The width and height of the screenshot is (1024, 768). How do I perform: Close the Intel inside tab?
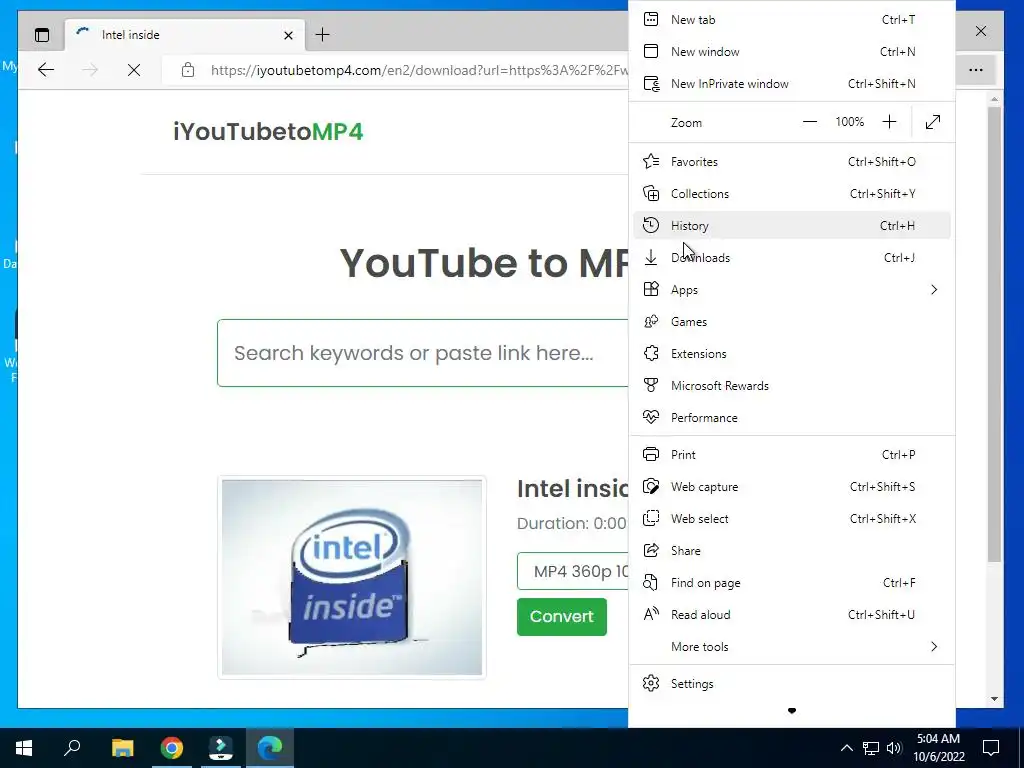click(289, 35)
